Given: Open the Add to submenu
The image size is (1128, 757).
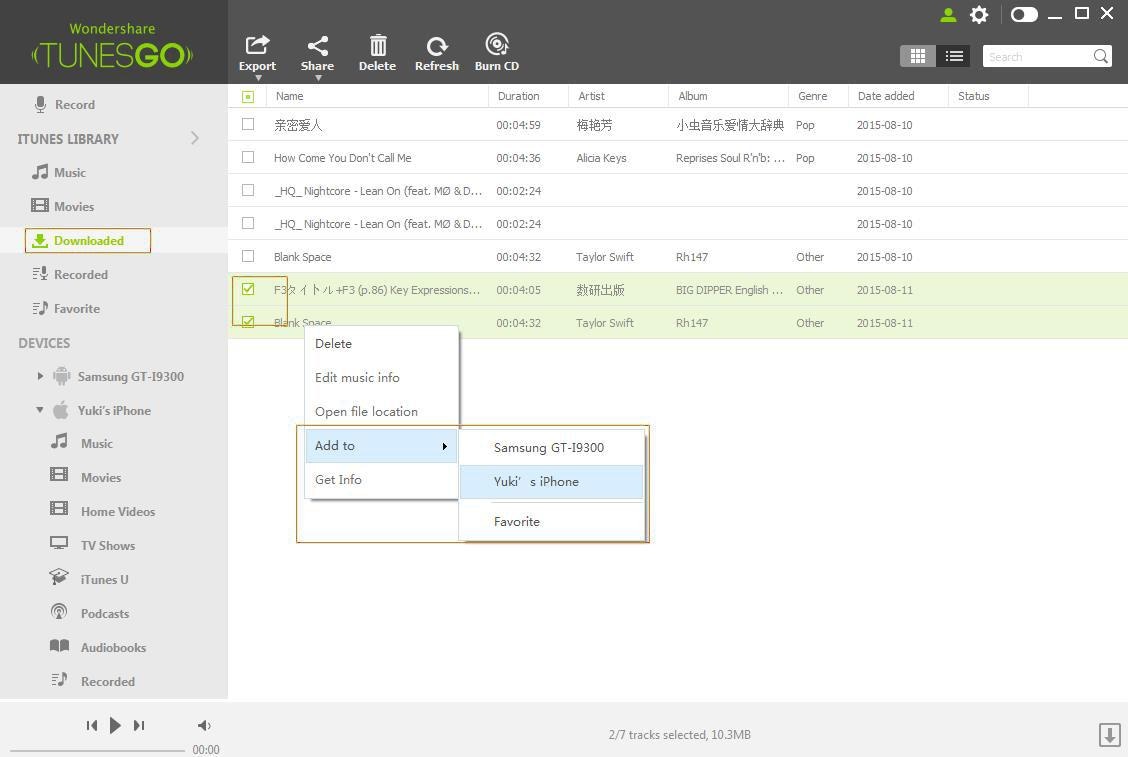Looking at the screenshot, I should [x=381, y=445].
